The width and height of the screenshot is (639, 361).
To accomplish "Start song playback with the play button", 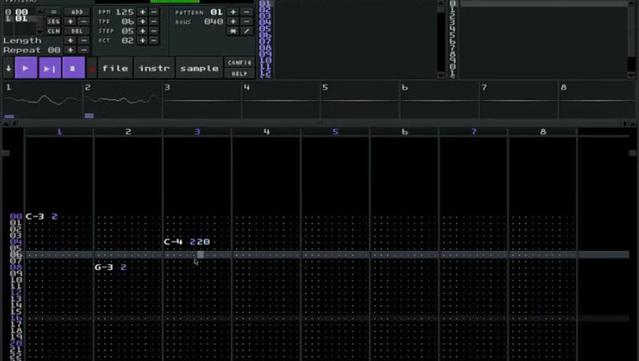I will [x=26, y=68].
